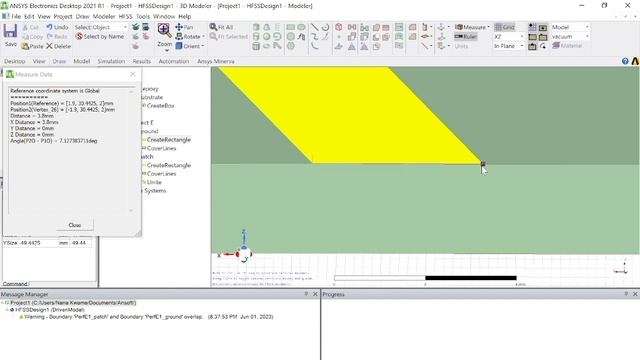Switch to the Results ribbon tab

point(142,61)
